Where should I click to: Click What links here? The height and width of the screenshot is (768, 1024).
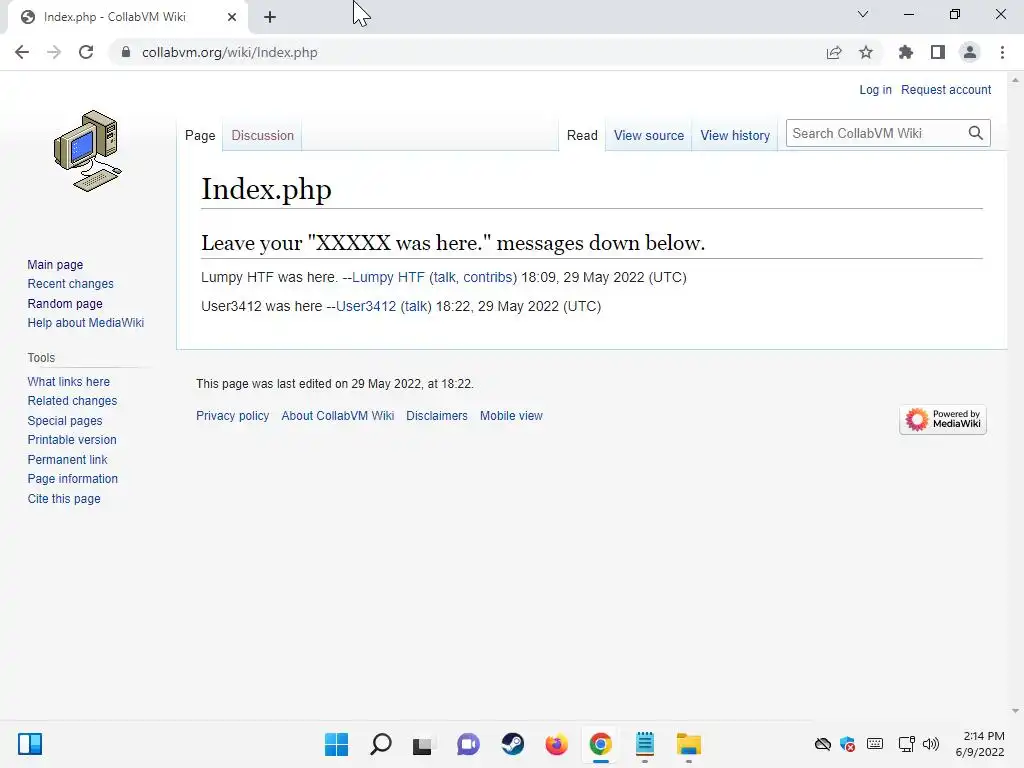point(69,381)
